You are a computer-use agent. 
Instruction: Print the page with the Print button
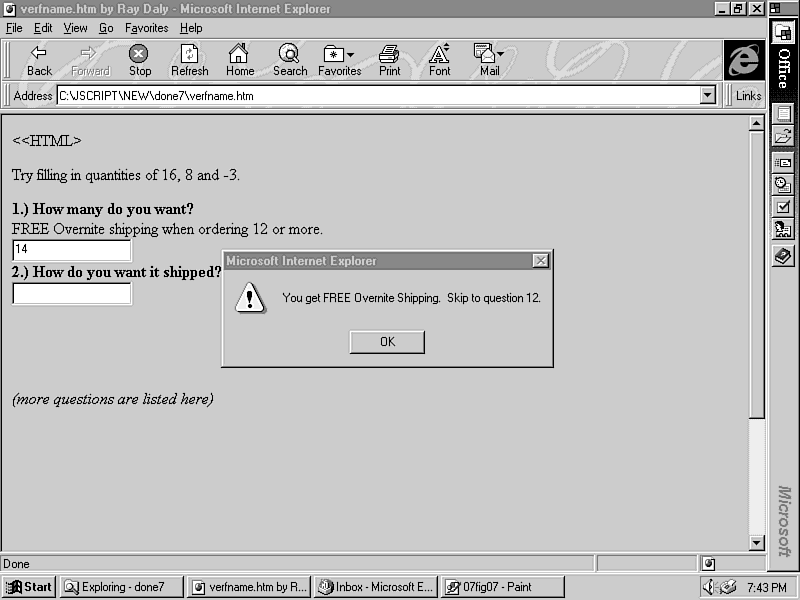click(x=389, y=60)
